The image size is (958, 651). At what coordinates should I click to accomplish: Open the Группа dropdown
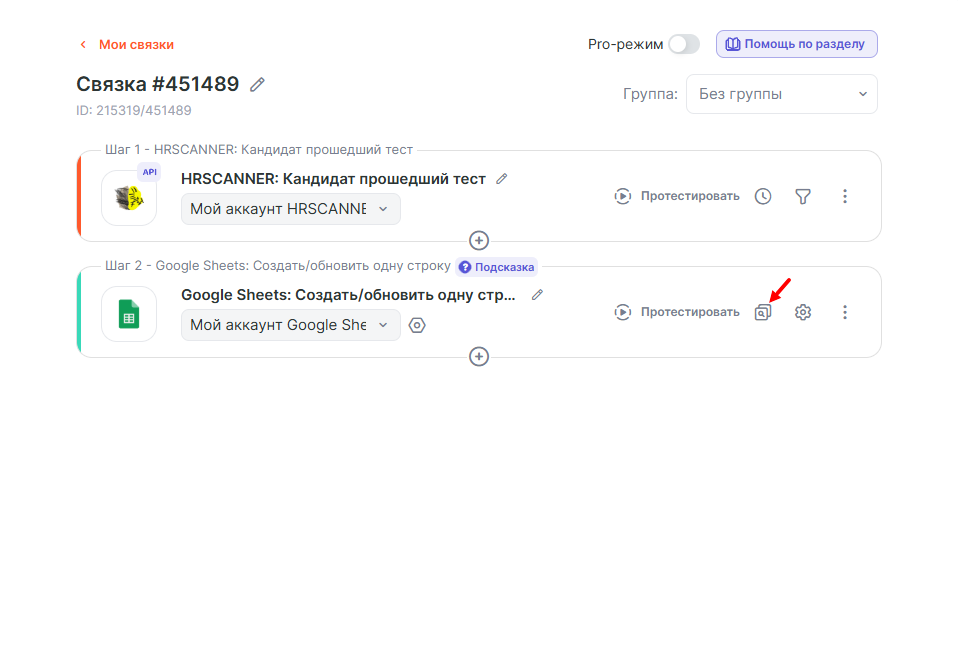(781, 94)
